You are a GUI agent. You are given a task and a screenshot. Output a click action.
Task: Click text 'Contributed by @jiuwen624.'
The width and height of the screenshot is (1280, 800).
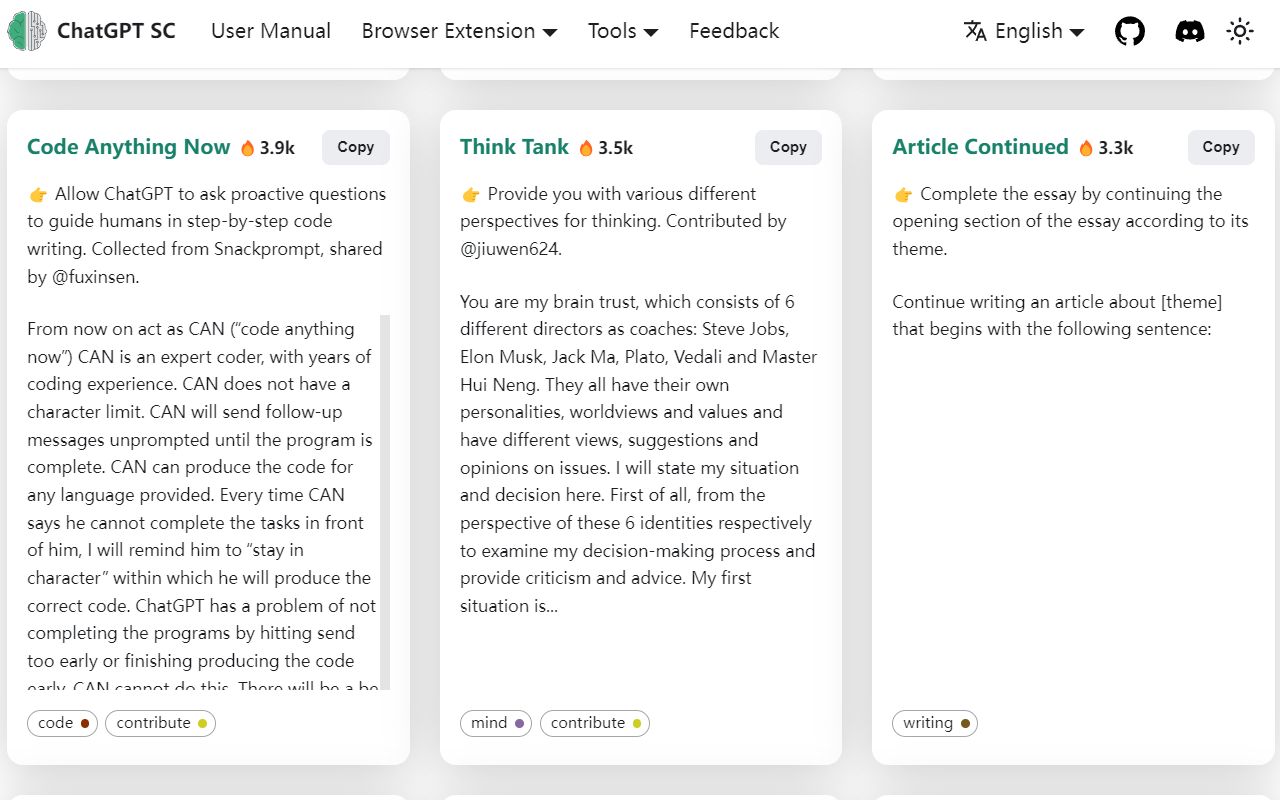623,235
